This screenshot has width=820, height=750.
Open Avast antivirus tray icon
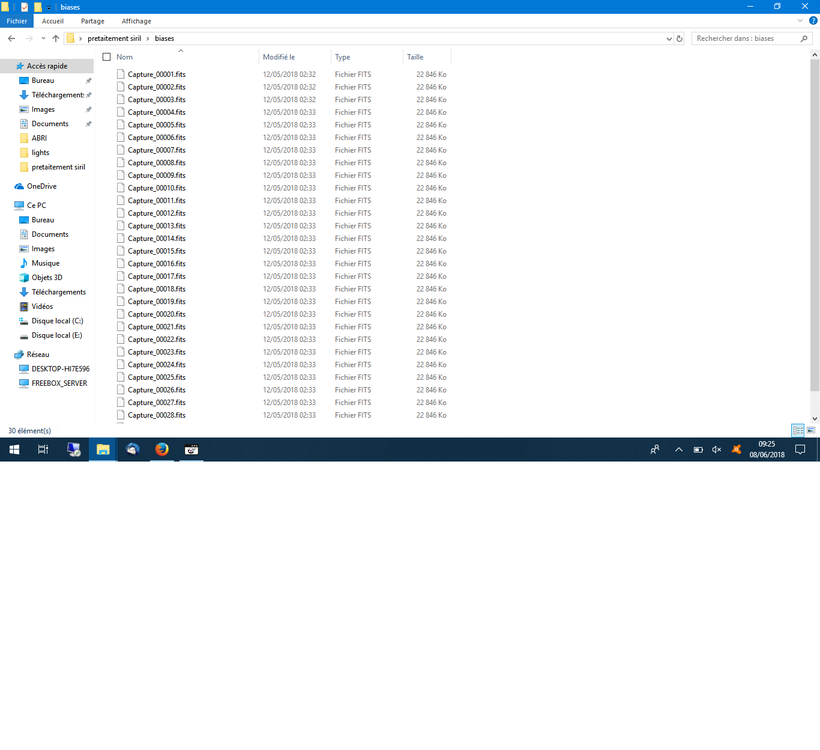click(736, 449)
